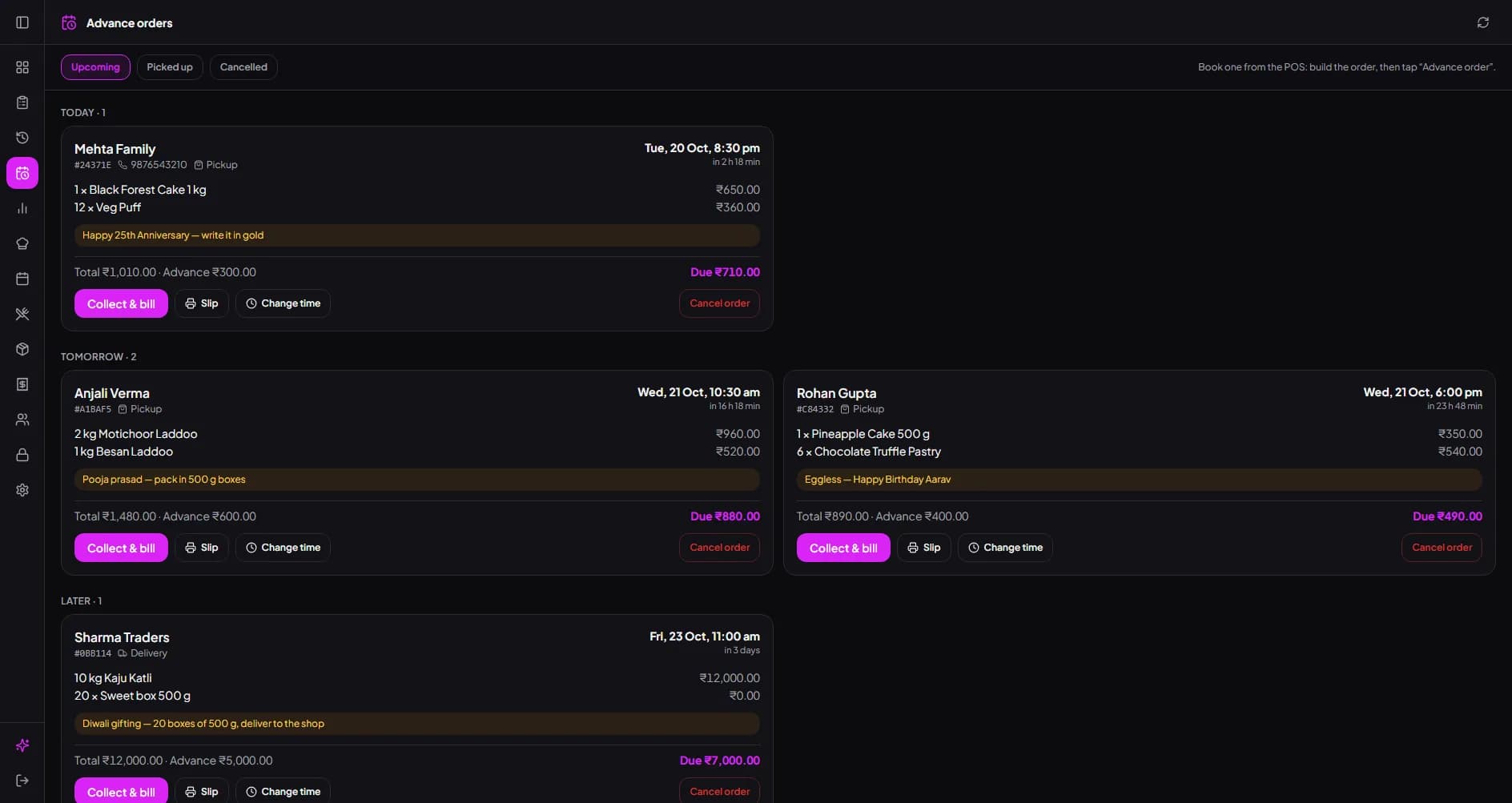This screenshot has width=1512, height=803.
Task: Cancel the Mehta Family order
Action: [x=719, y=303]
